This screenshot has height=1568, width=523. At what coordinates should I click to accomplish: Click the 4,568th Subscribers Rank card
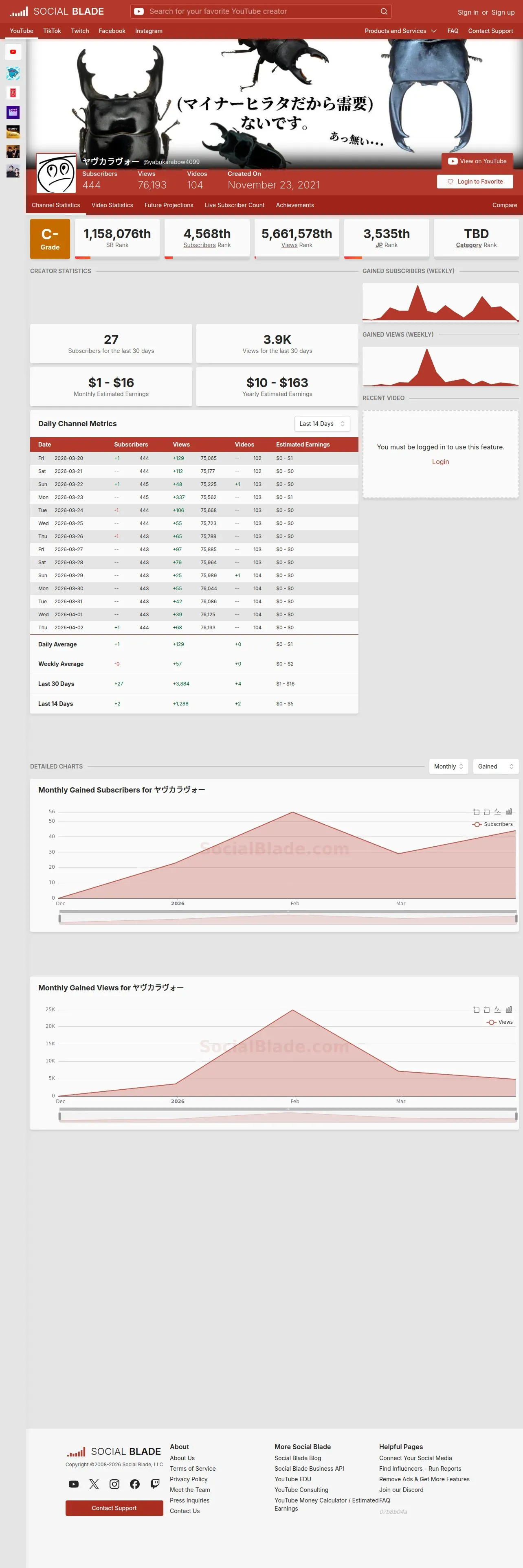207,239
